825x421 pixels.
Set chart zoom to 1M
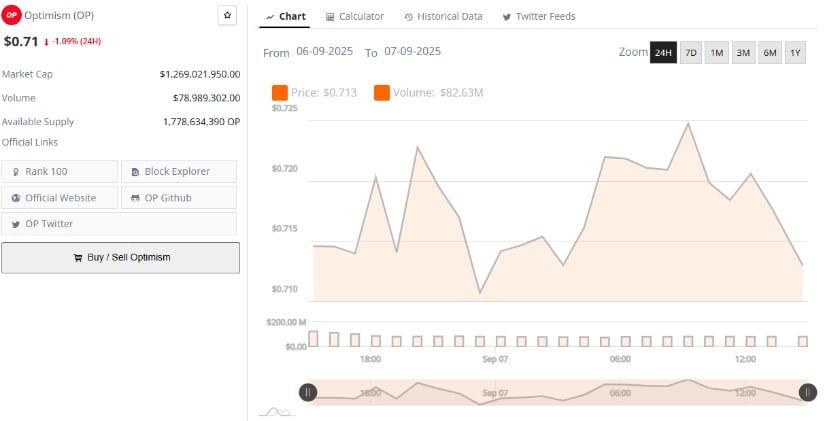click(x=717, y=53)
